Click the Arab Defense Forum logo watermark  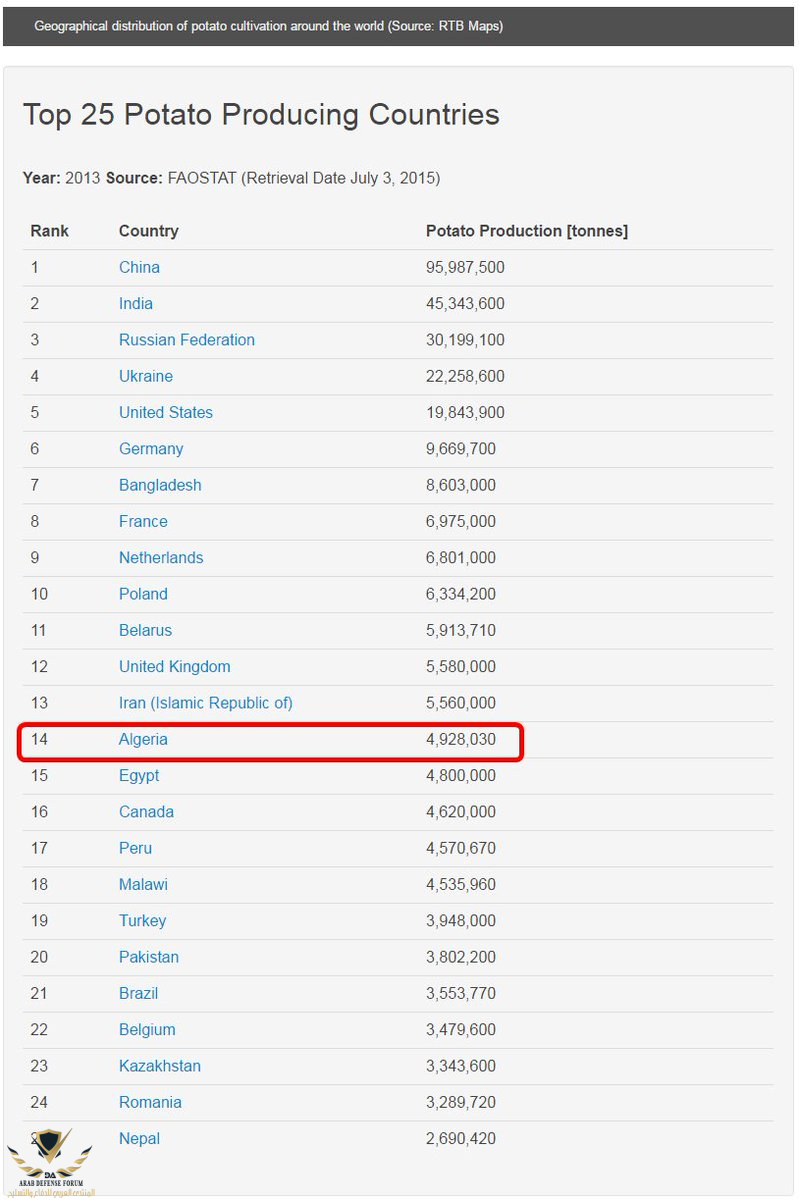50,1162
